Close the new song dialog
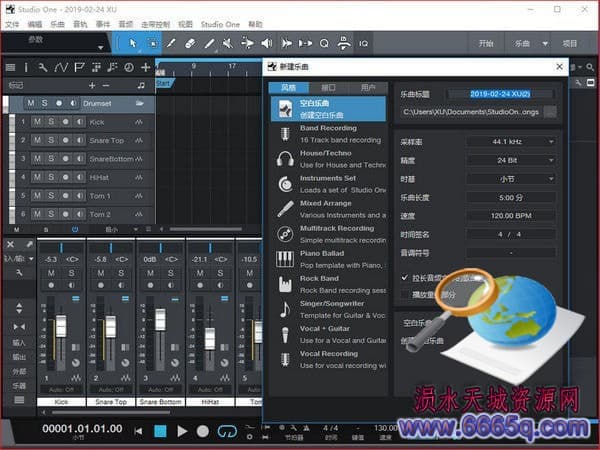 pyautogui.click(x=559, y=67)
